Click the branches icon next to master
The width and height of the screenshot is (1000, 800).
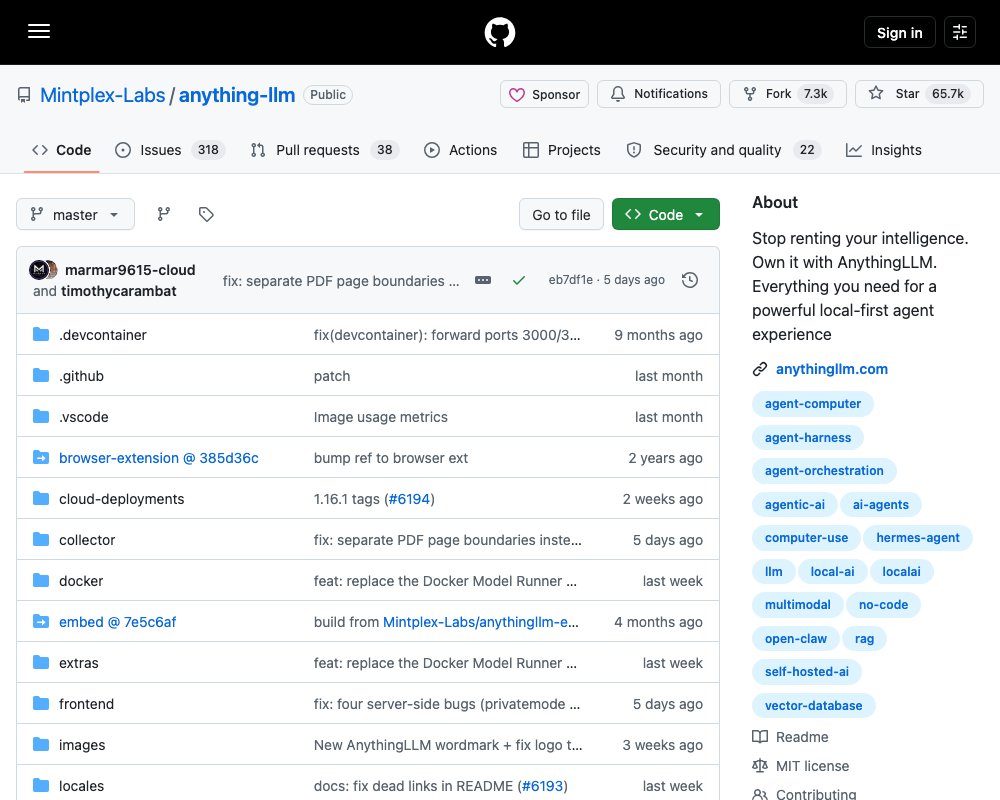(x=164, y=214)
